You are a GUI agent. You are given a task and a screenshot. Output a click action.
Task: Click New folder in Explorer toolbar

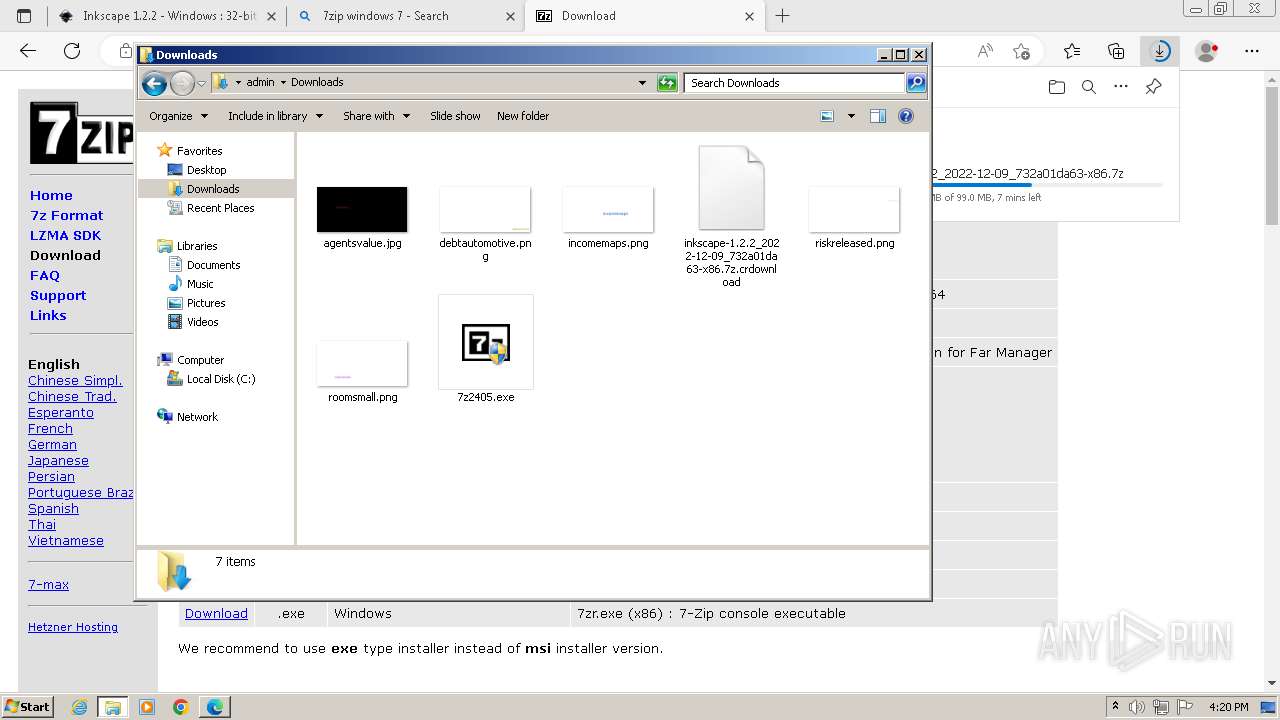coord(523,116)
